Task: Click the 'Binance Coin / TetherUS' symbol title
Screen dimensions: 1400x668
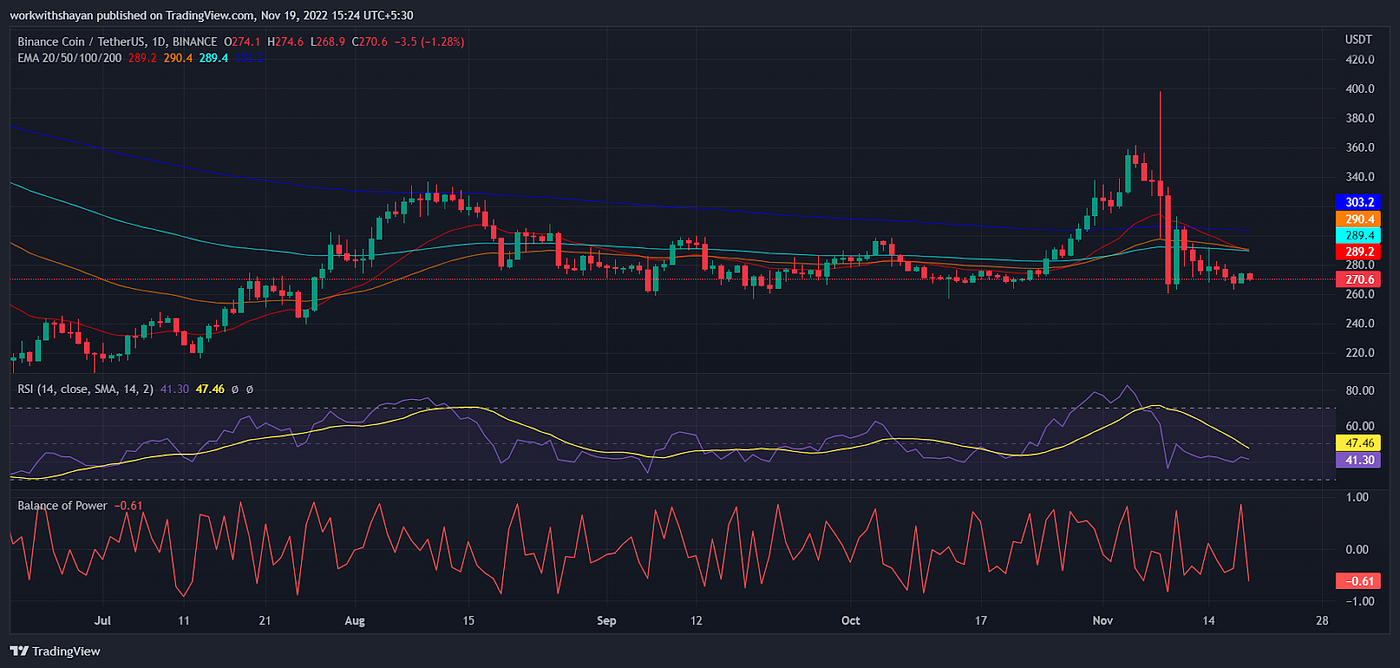Action: (81, 42)
